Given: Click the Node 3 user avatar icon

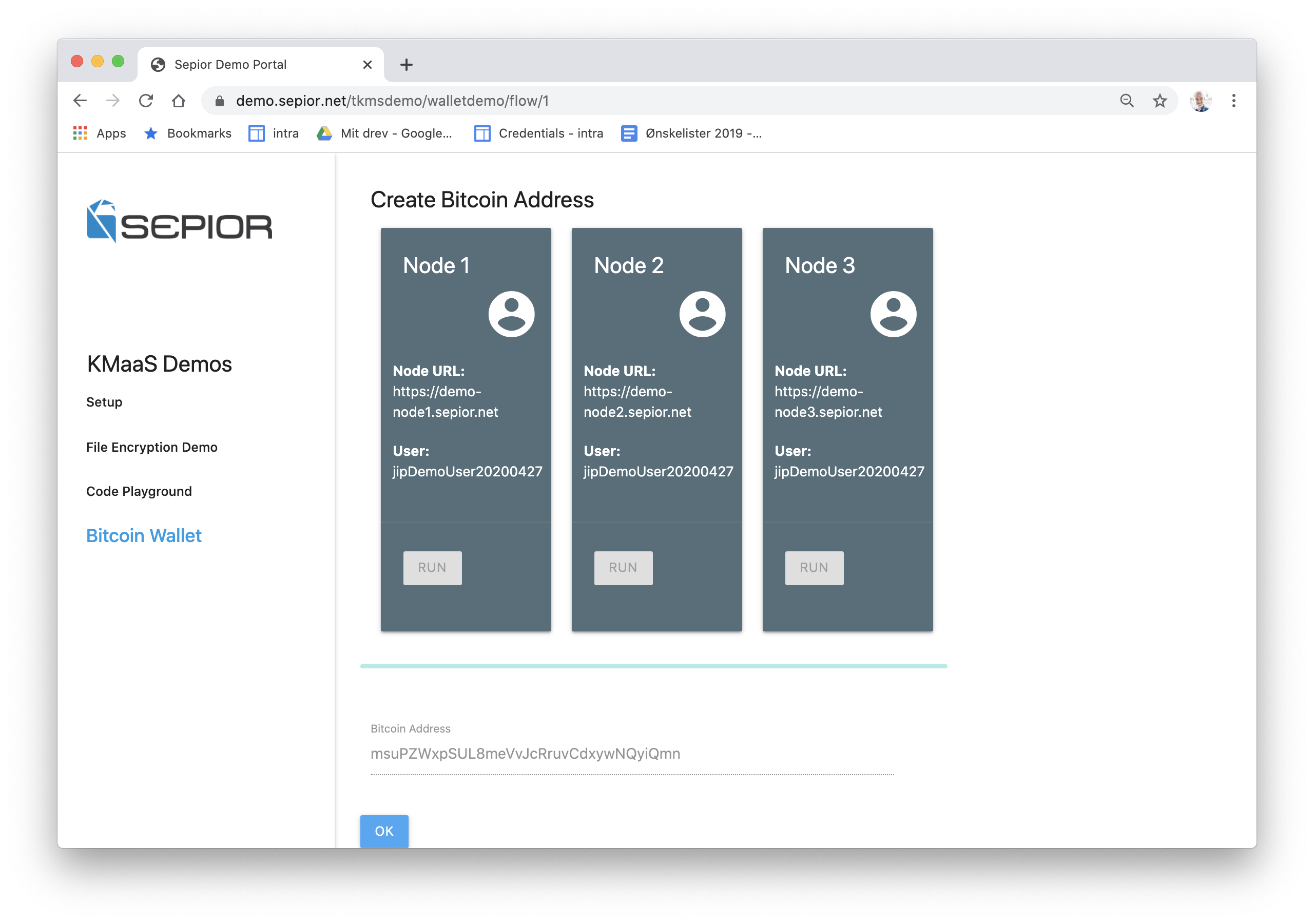Looking at the screenshot, I should click(x=893, y=314).
